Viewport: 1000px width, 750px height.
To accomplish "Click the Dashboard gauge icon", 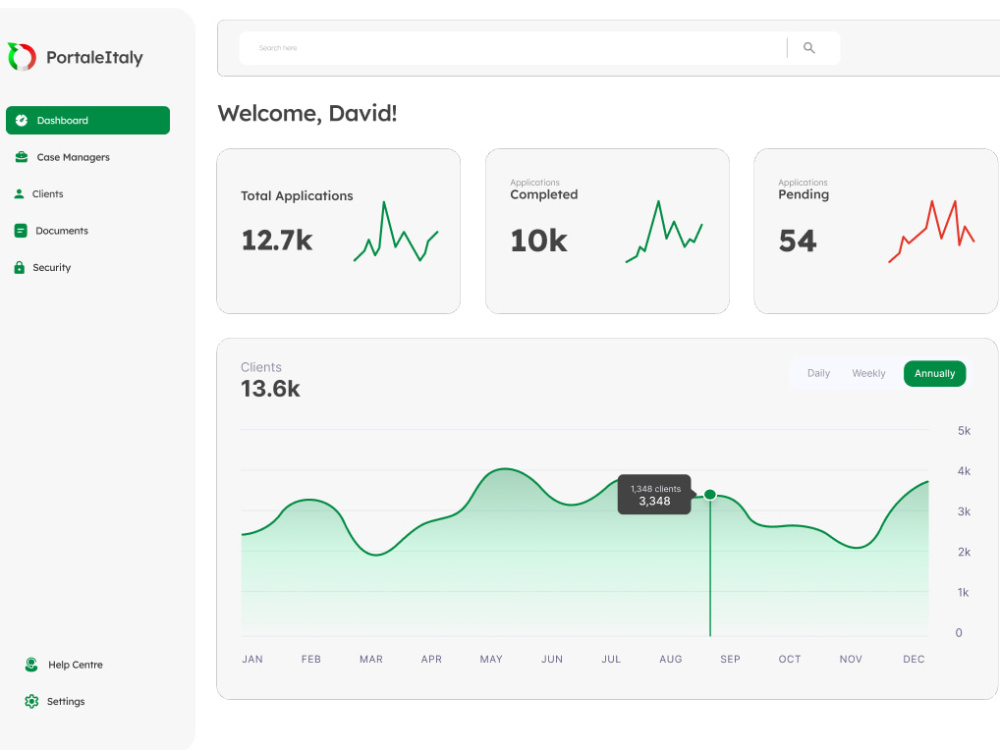I will point(21,120).
